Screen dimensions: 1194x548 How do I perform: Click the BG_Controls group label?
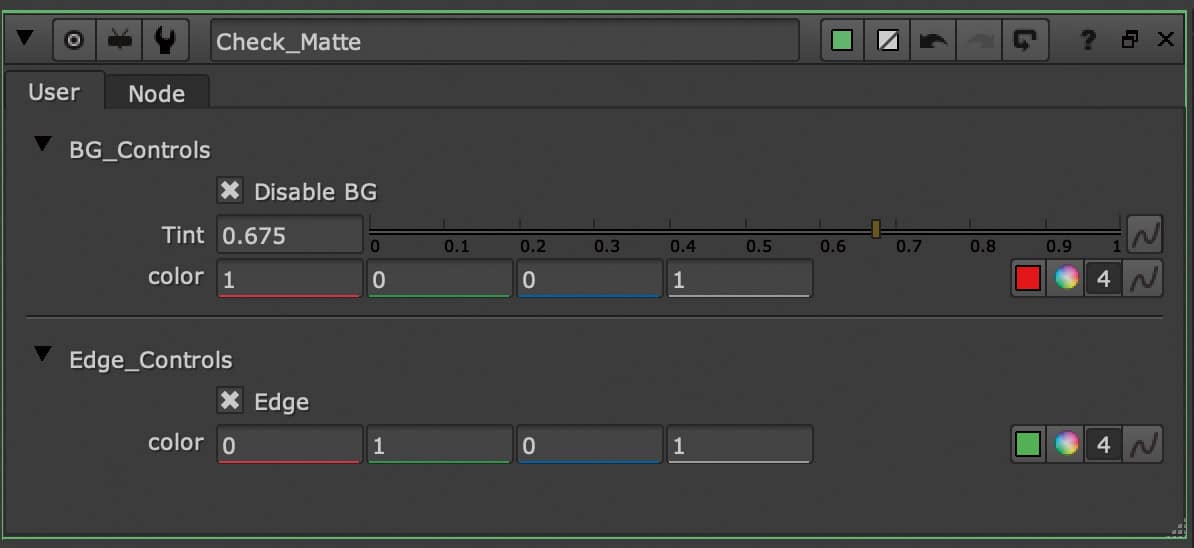click(139, 150)
